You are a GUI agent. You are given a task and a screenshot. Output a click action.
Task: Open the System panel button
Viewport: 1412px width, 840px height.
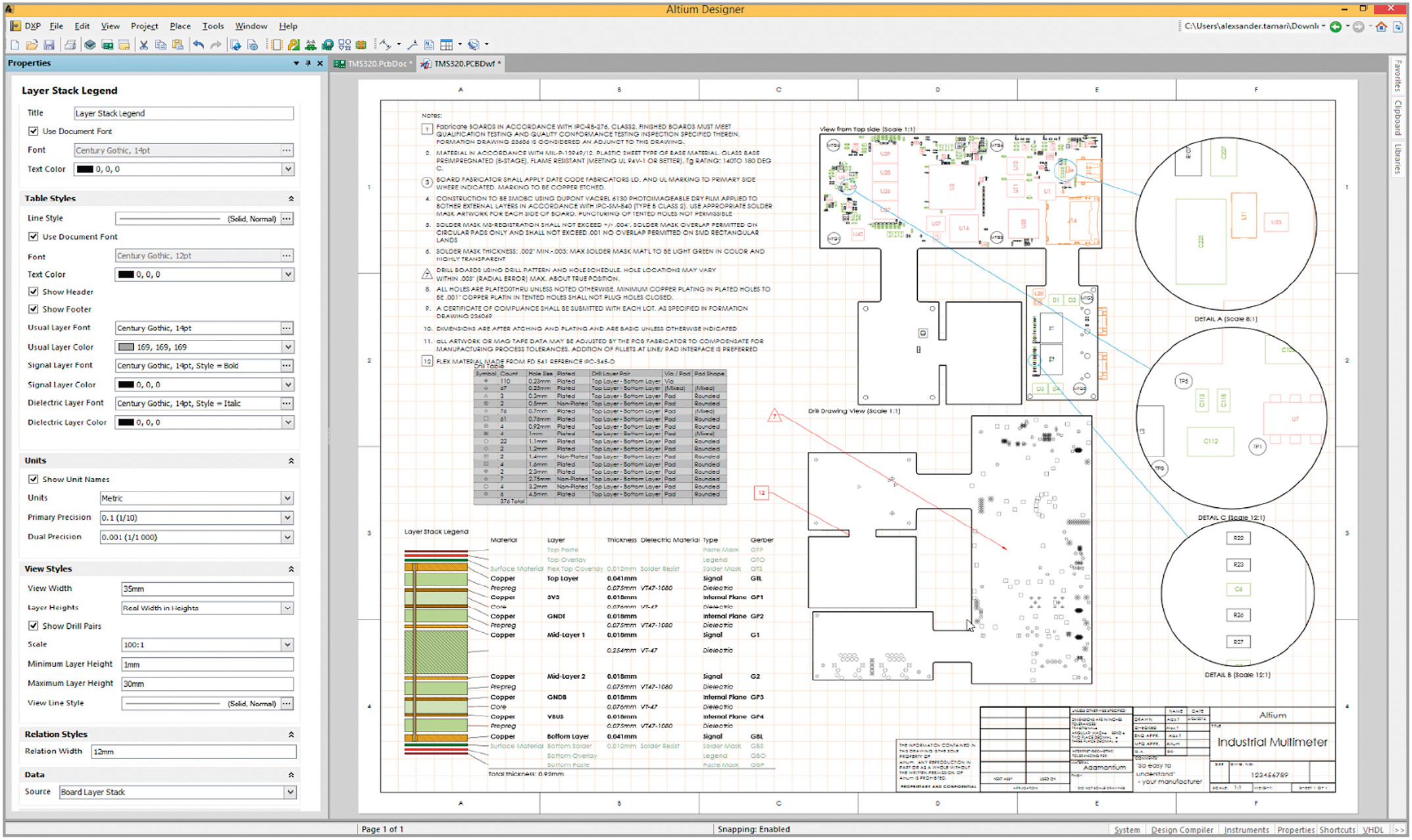tap(1127, 830)
